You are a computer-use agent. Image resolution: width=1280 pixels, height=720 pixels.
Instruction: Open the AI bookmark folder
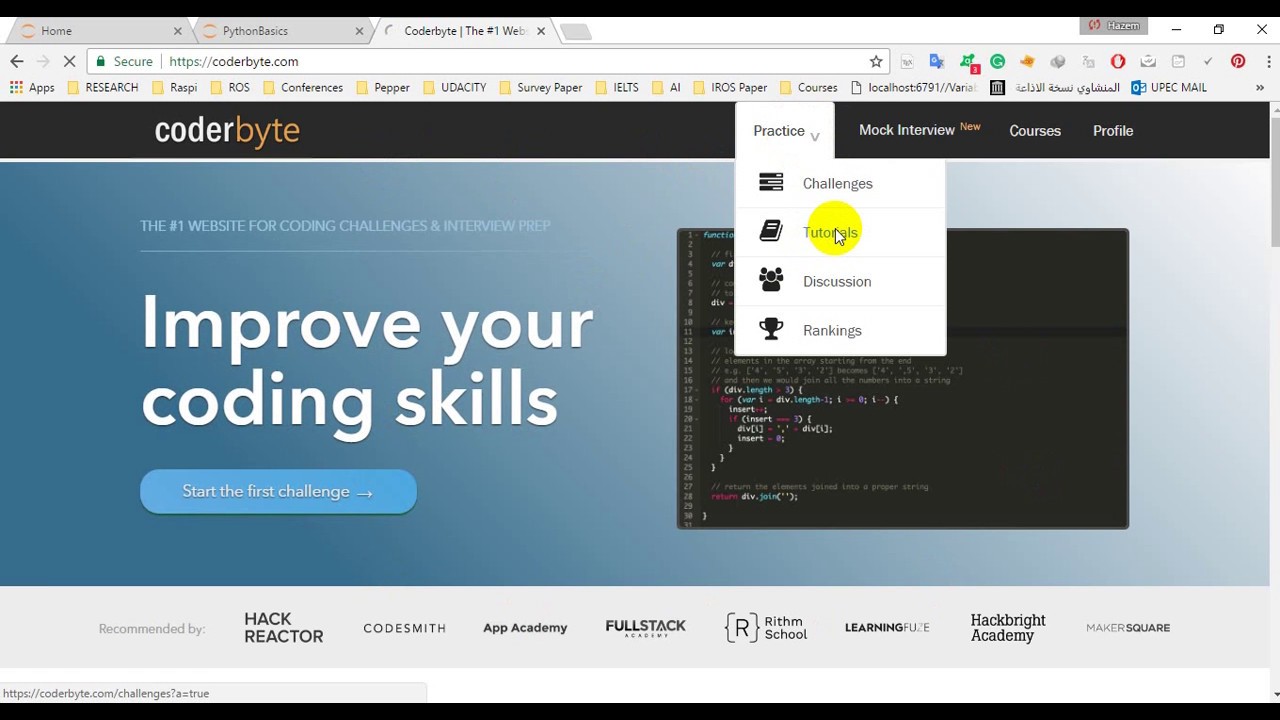(x=665, y=87)
